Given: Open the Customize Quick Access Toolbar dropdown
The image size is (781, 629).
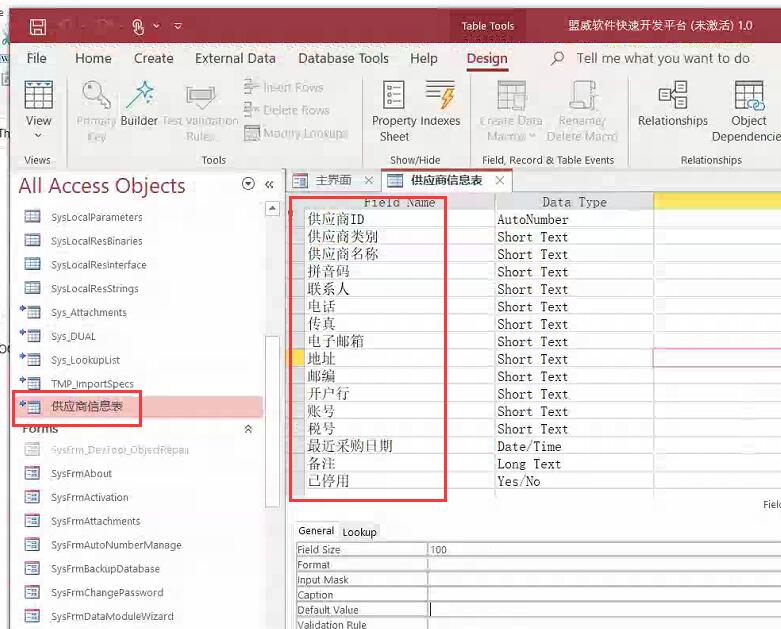Looking at the screenshot, I should point(178,26).
